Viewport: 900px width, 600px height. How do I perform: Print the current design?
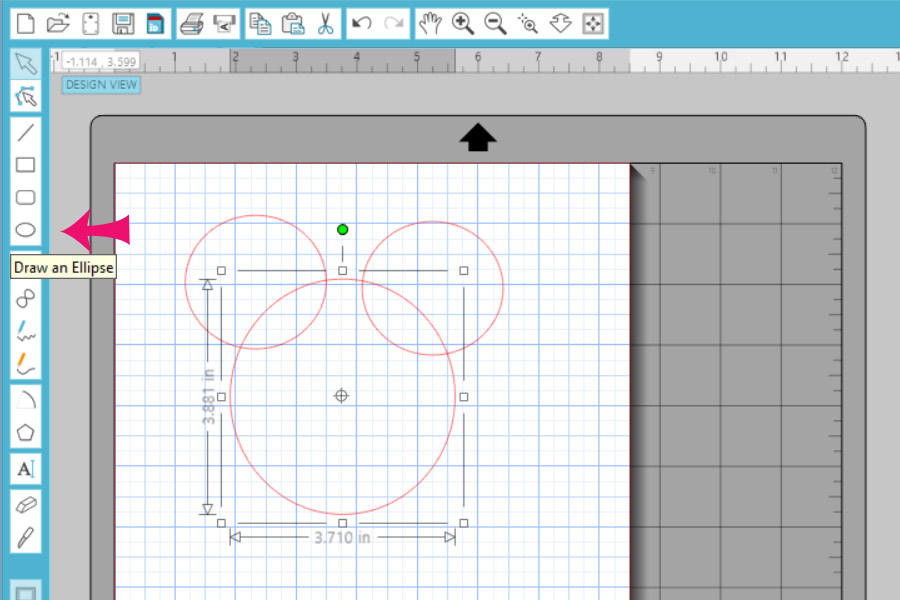(x=192, y=24)
